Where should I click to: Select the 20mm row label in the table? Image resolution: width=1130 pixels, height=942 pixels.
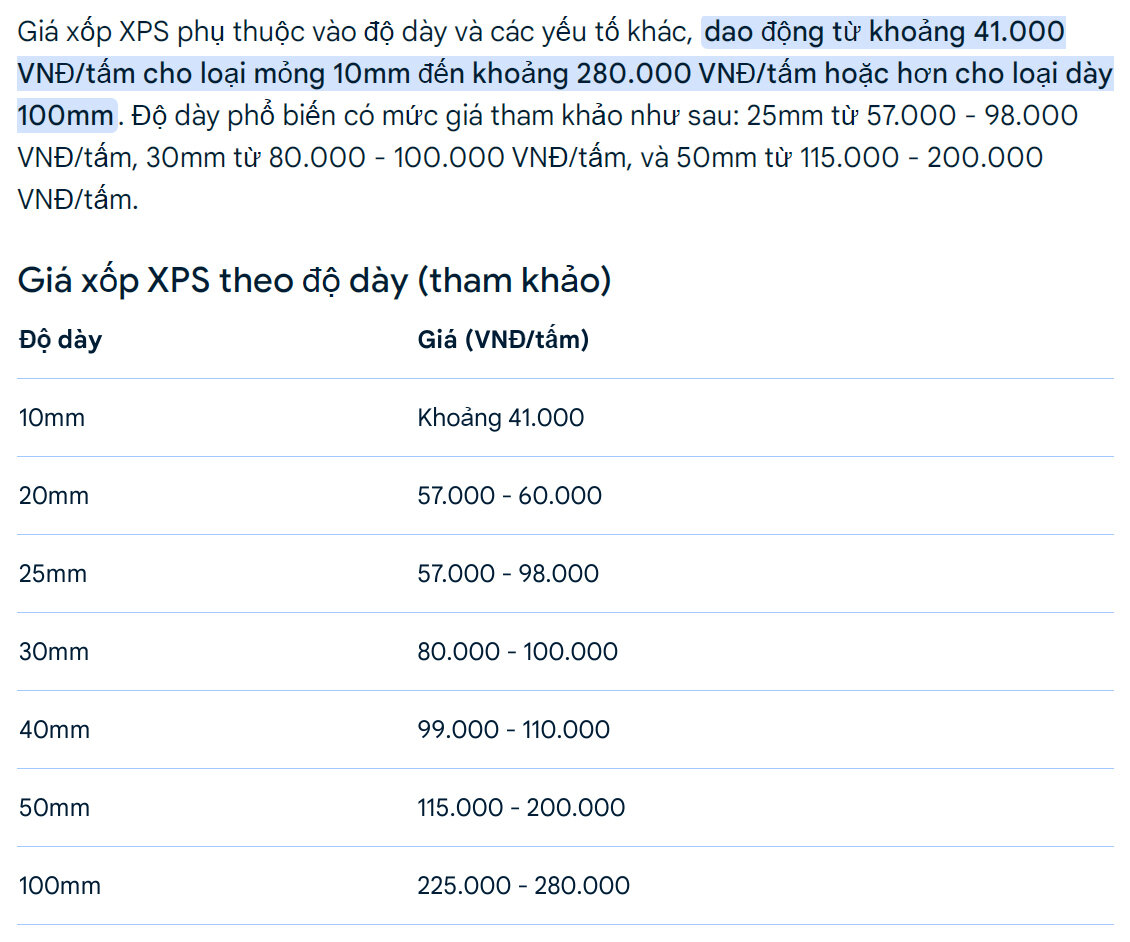coord(54,496)
